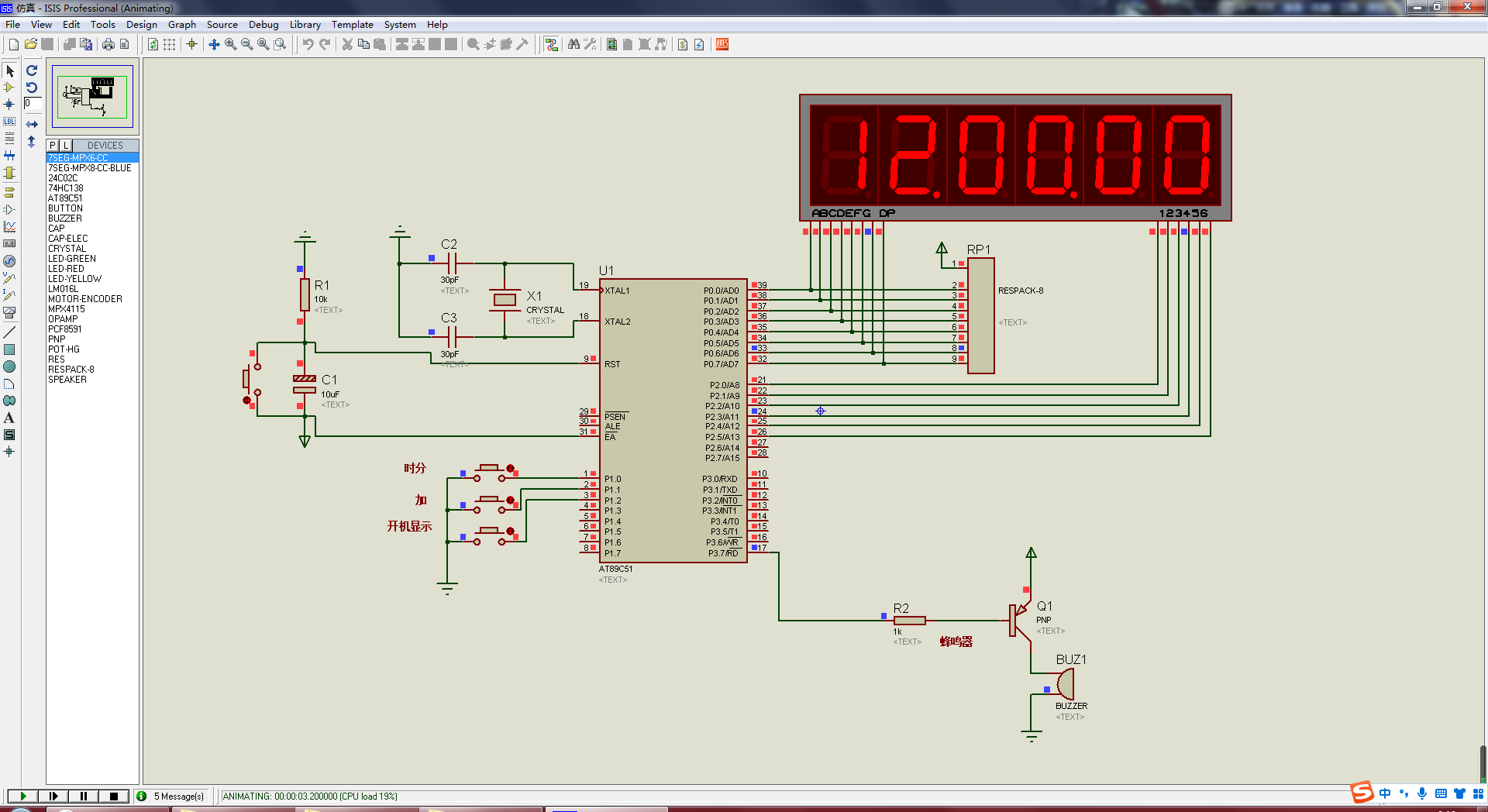The height and width of the screenshot is (812, 1488).
Task: Select the Wire Label Mode (LBL) tool
Action: 9,121
